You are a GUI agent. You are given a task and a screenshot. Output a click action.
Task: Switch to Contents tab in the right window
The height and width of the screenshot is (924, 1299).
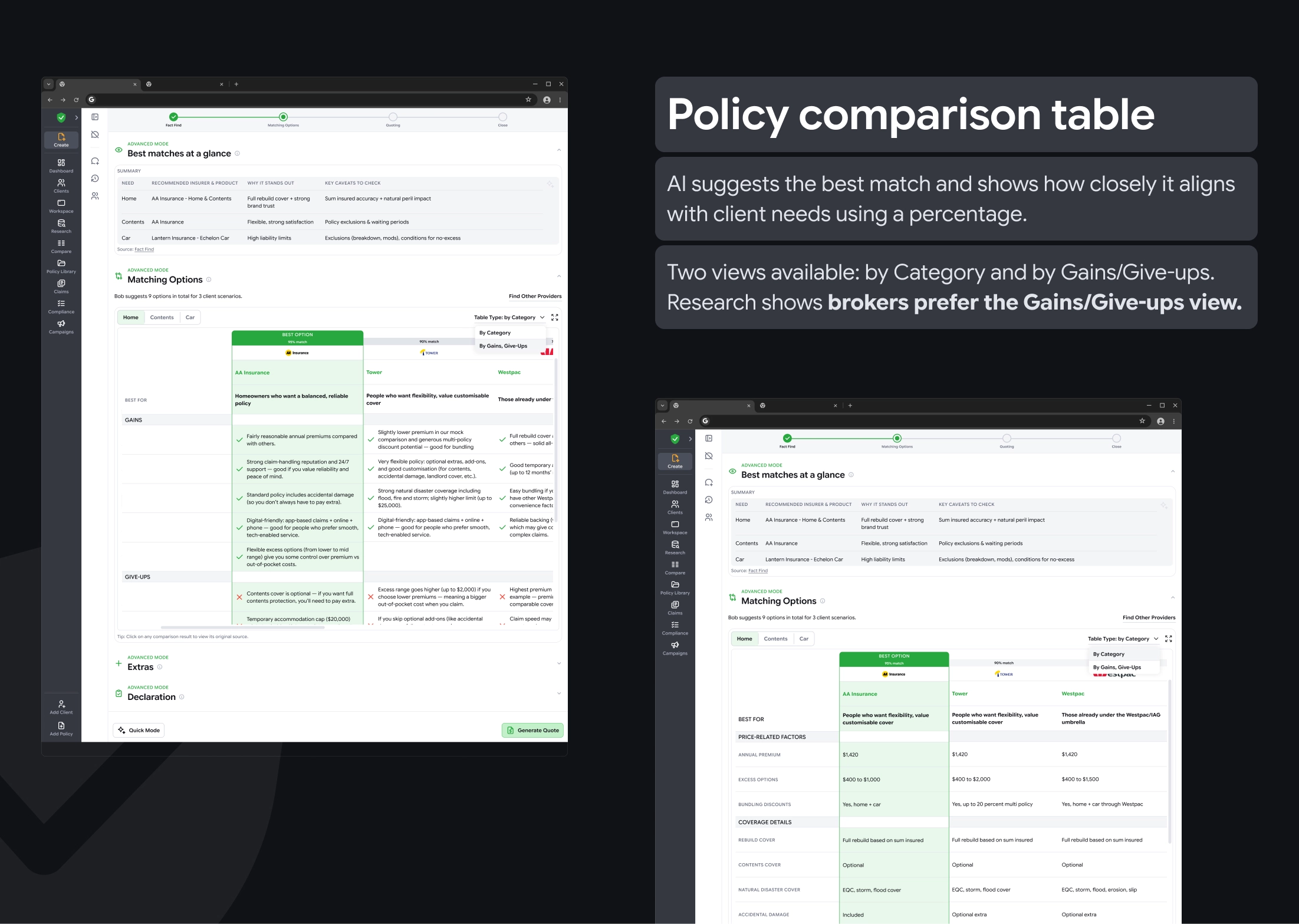point(775,639)
